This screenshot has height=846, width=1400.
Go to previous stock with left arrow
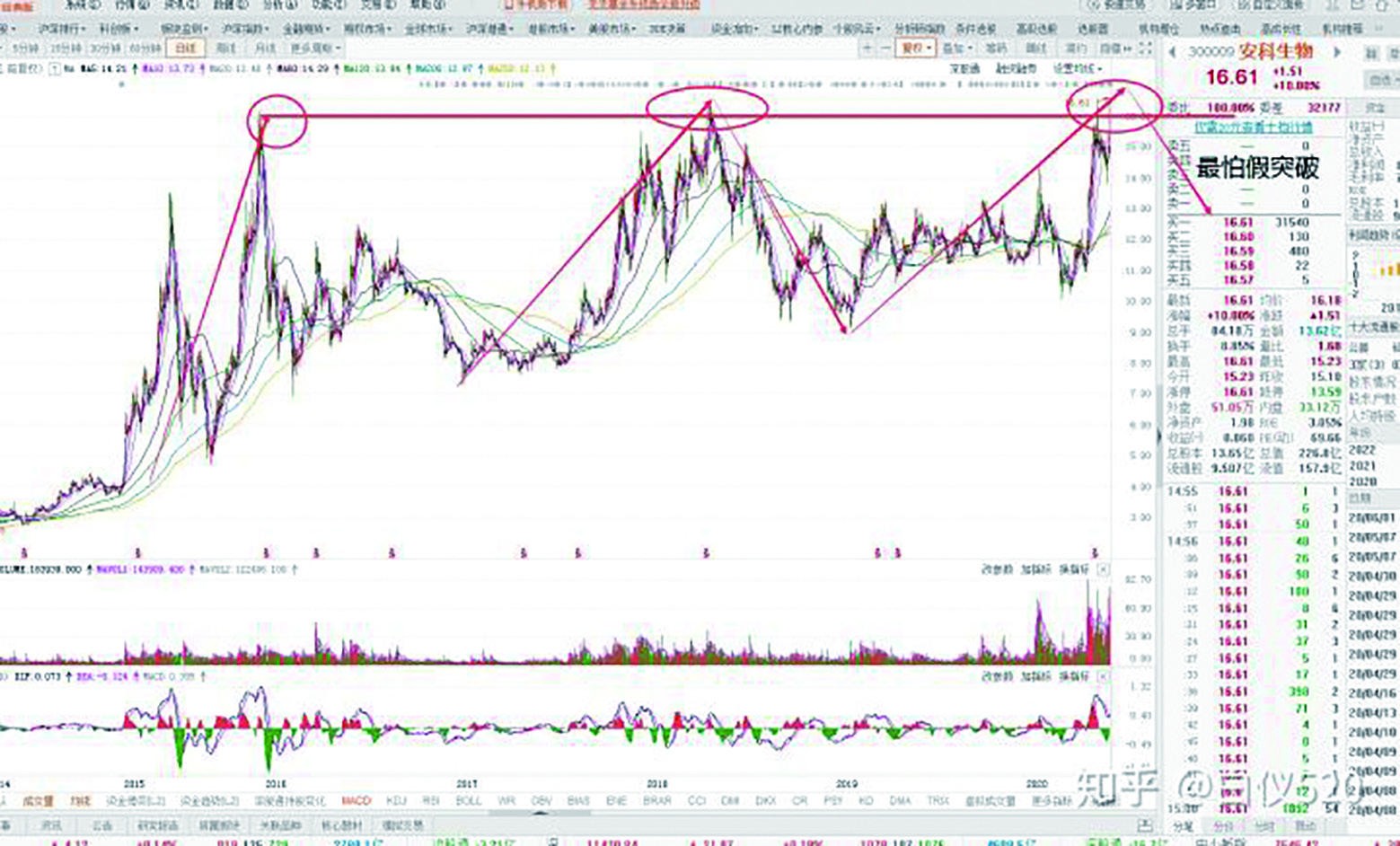(1172, 52)
